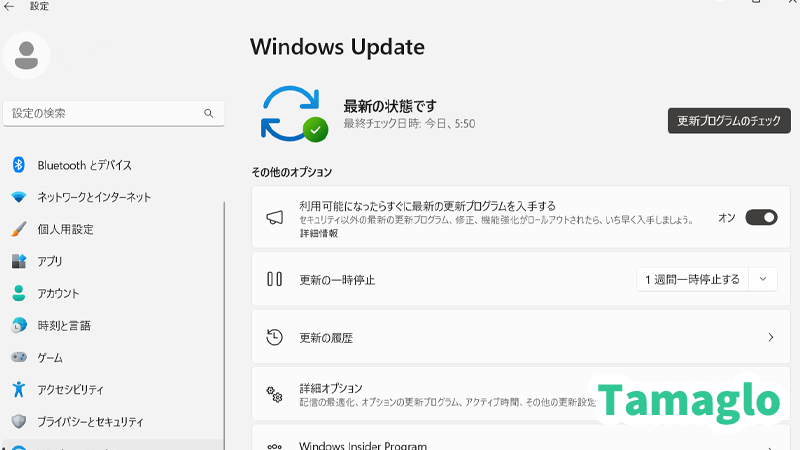
Task: Open the user profile avatar
Action: pos(27,56)
